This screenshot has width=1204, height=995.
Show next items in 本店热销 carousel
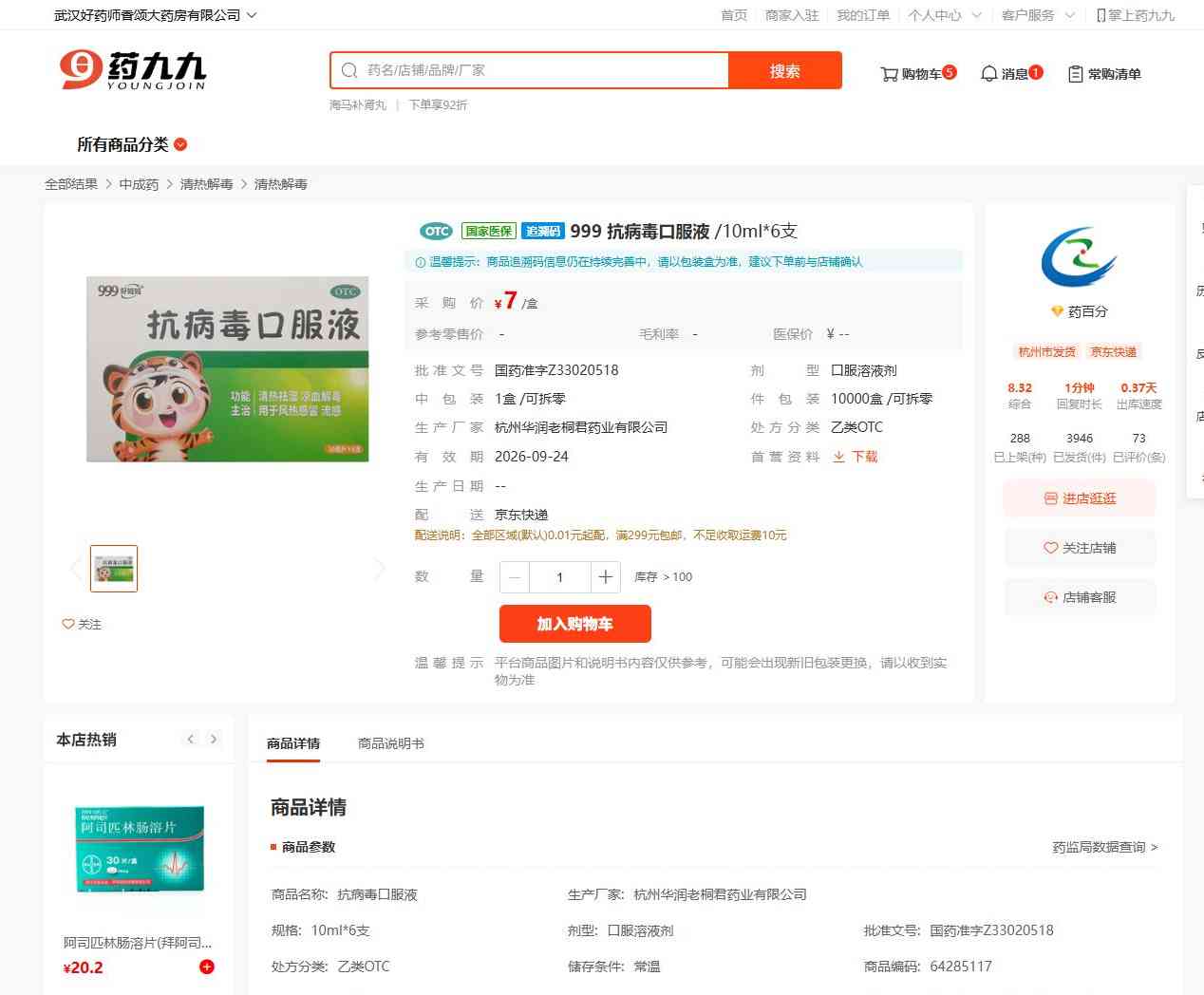pos(214,740)
